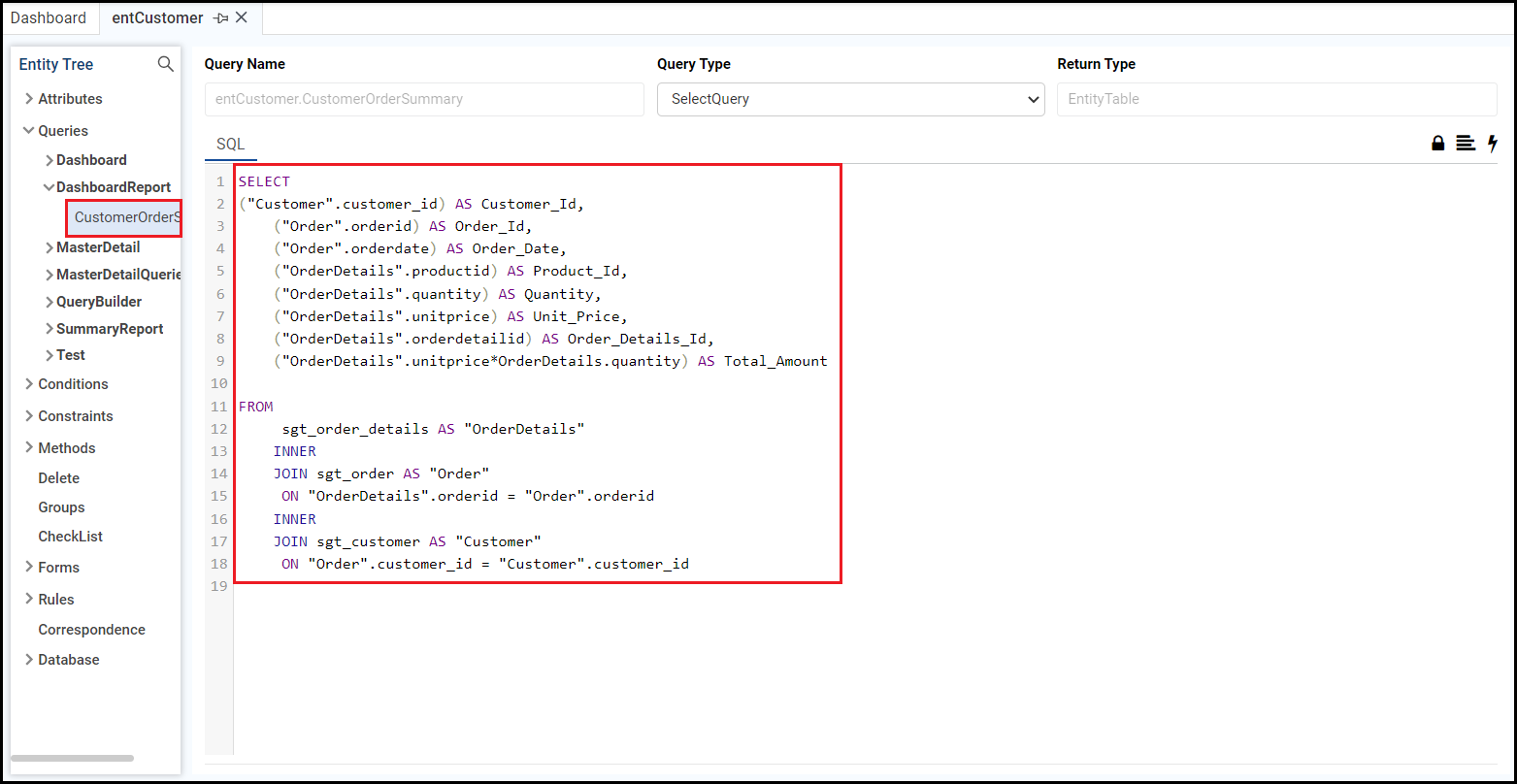Click the Query Name input field

424,99
